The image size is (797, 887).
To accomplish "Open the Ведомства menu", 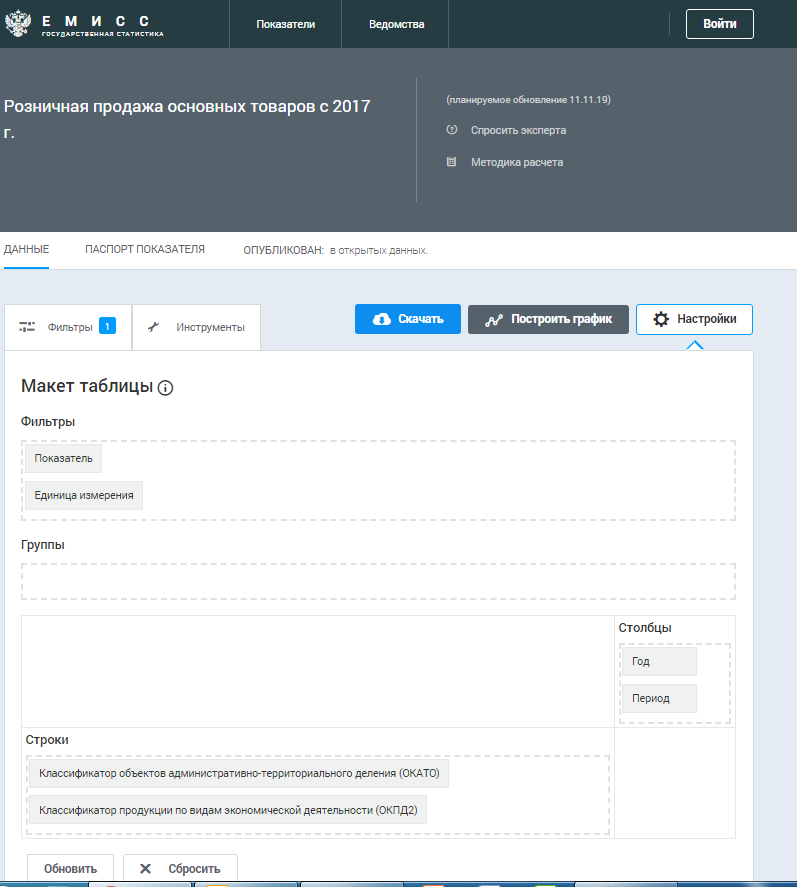I will tap(395, 24).
